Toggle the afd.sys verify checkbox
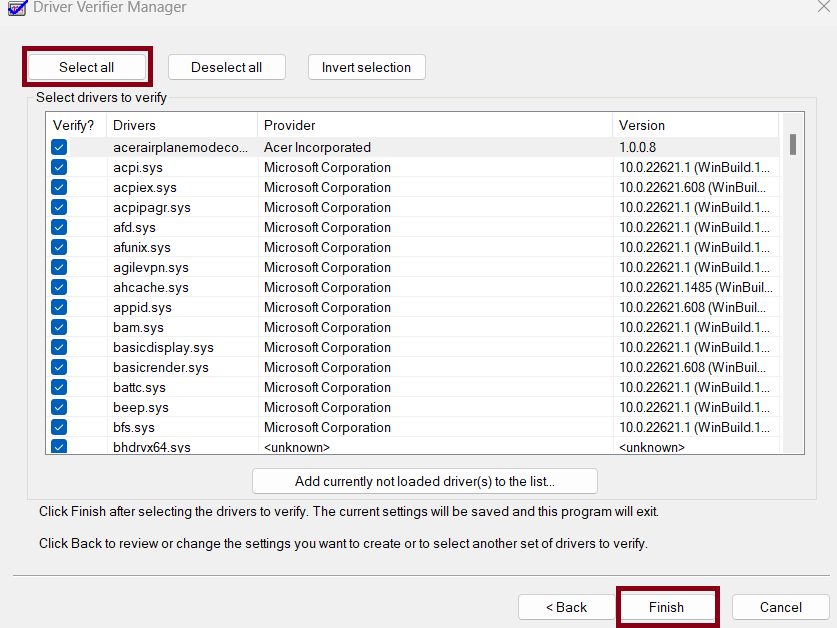The image size is (837, 628). pyautogui.click(x=59, y=227)
